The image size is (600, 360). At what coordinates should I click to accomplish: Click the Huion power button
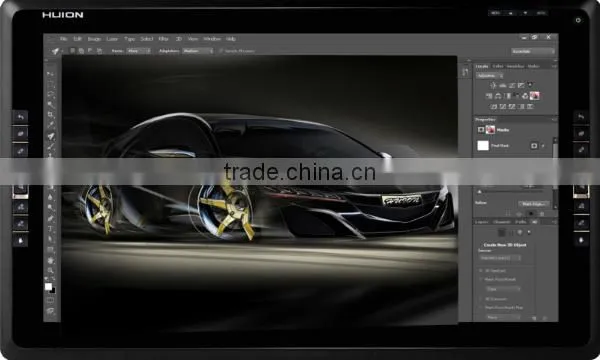(578, 20)
